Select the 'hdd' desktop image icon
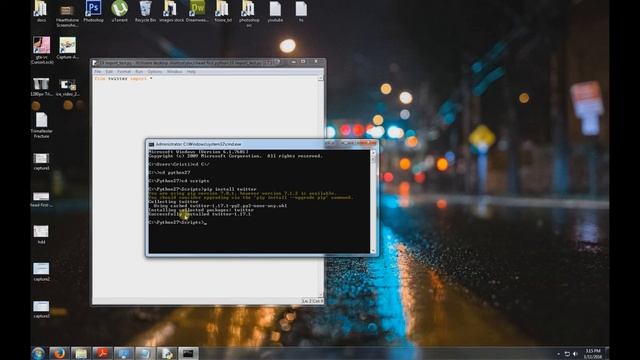640x360 pixels. tap(41, 235)
